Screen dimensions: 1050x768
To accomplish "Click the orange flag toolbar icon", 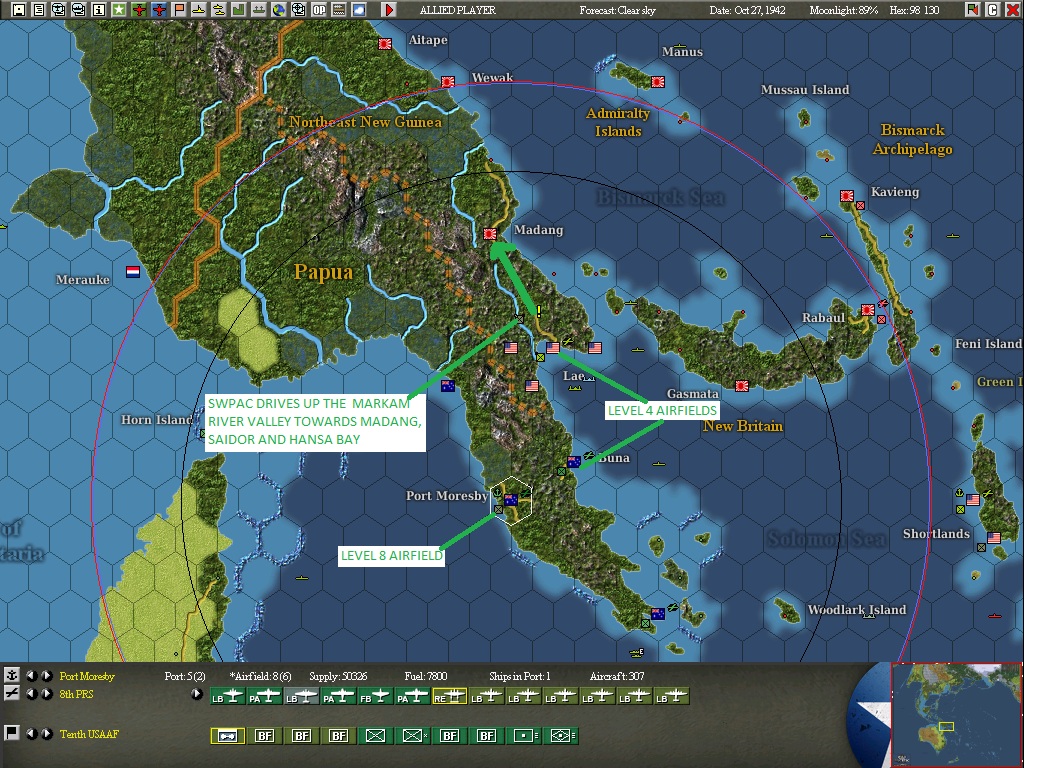I will tap(179, 9).
